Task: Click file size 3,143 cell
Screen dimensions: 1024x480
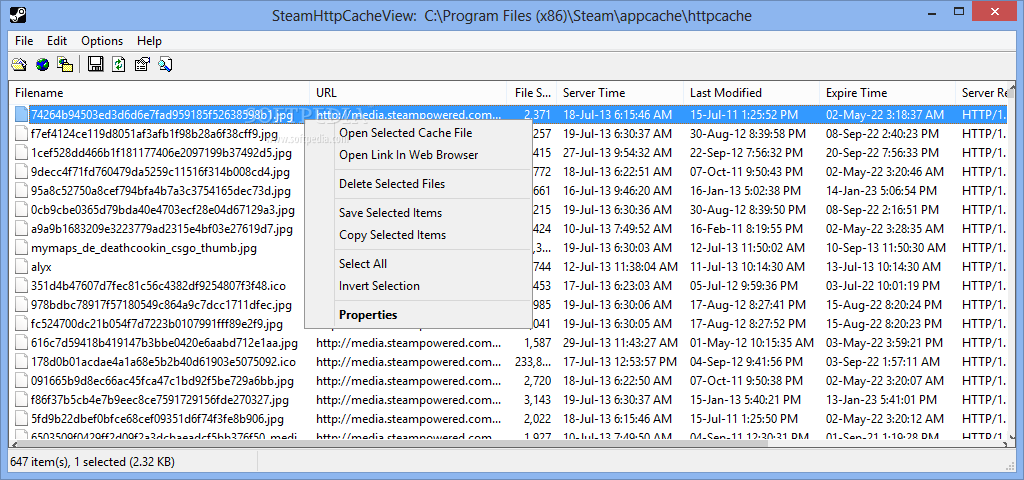Action: 537,400
